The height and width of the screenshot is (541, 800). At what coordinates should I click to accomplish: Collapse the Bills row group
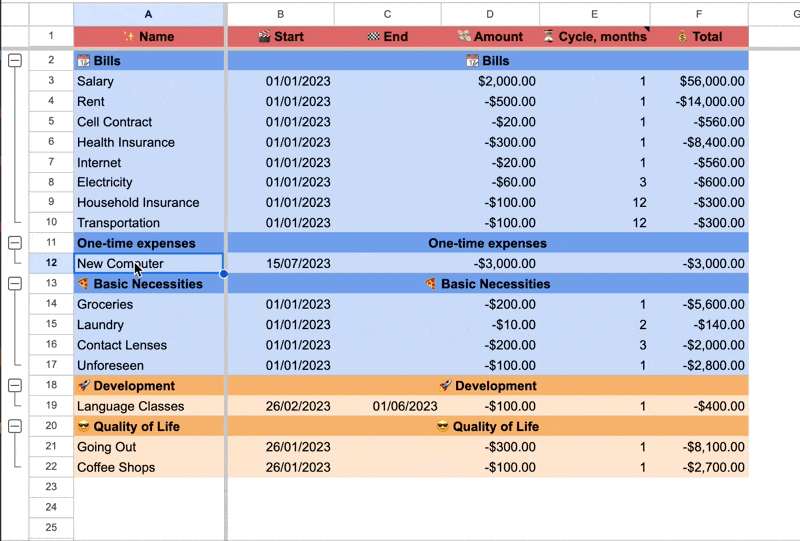pyautogui.click(x=15, y=61)
